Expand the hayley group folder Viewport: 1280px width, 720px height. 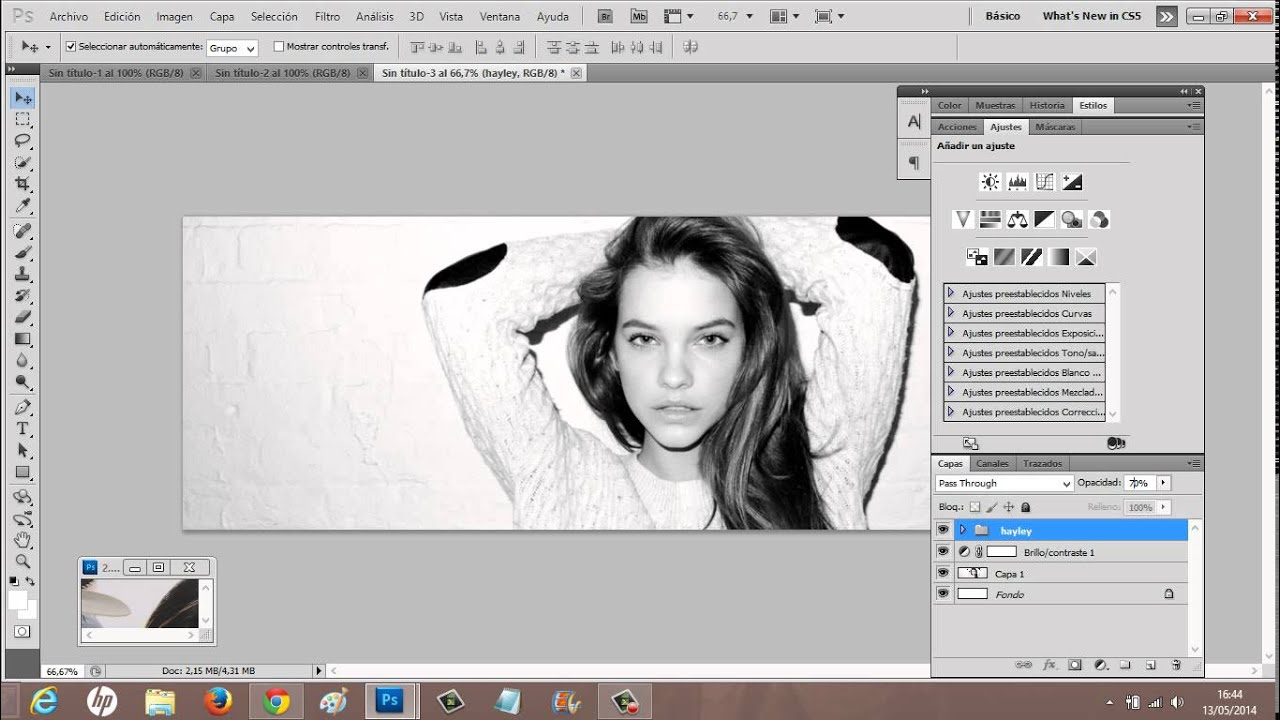963,530
